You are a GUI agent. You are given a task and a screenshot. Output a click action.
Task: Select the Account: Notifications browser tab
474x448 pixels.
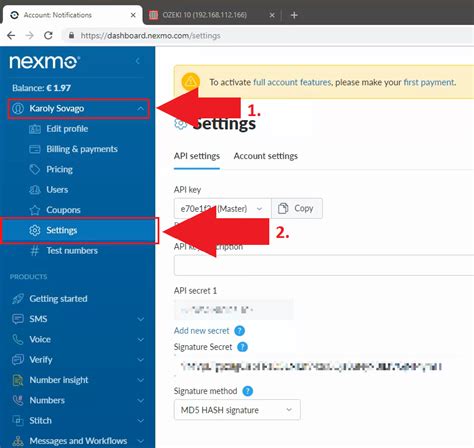[x=73, y=15]
